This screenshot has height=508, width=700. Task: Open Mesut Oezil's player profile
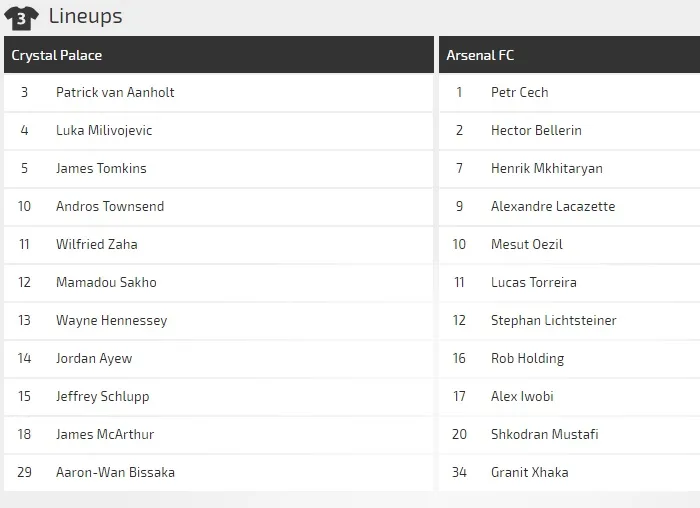tap(526, 244)
